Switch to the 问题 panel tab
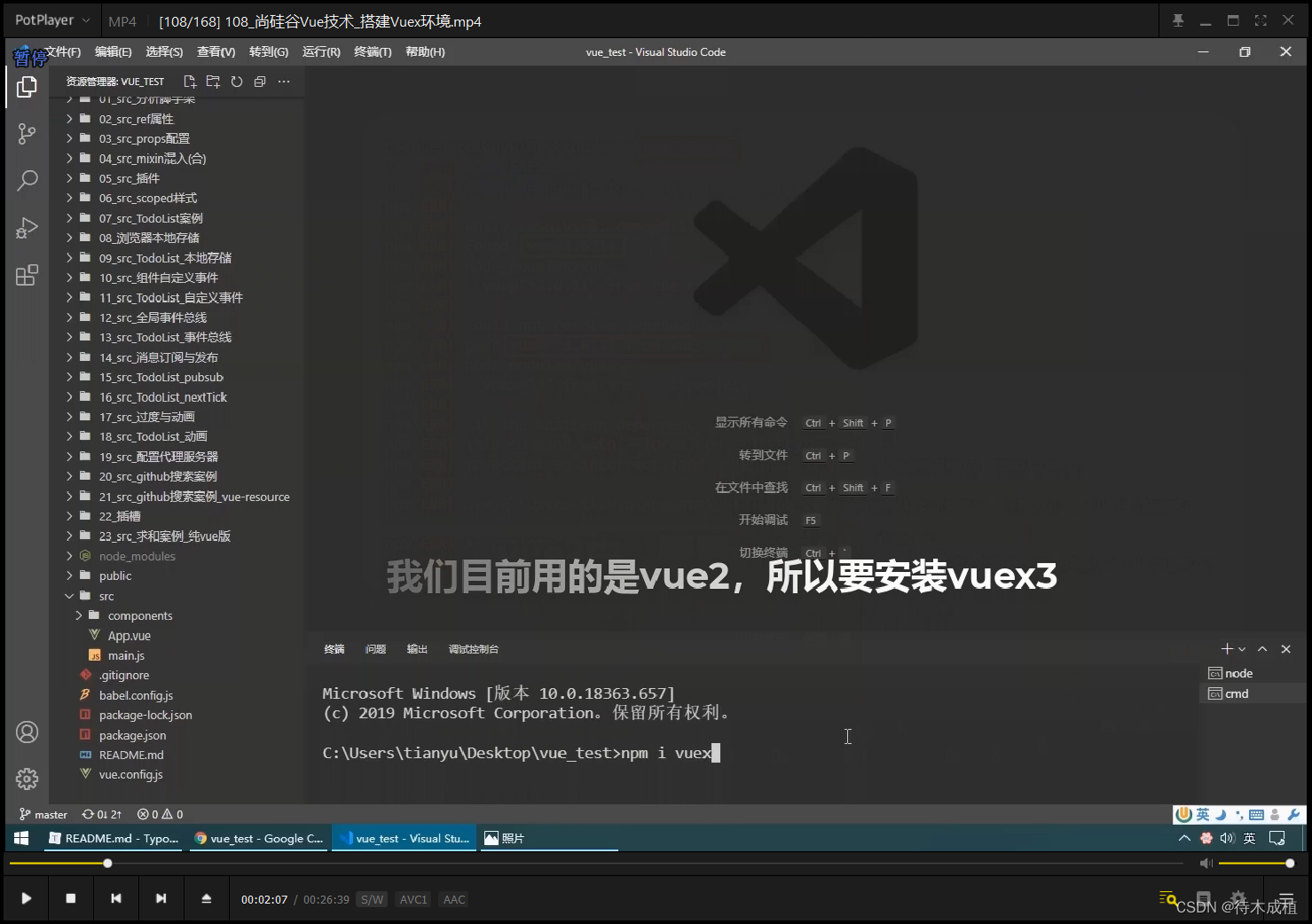This screenshot has height=924, width=1312. click(375, 649)
